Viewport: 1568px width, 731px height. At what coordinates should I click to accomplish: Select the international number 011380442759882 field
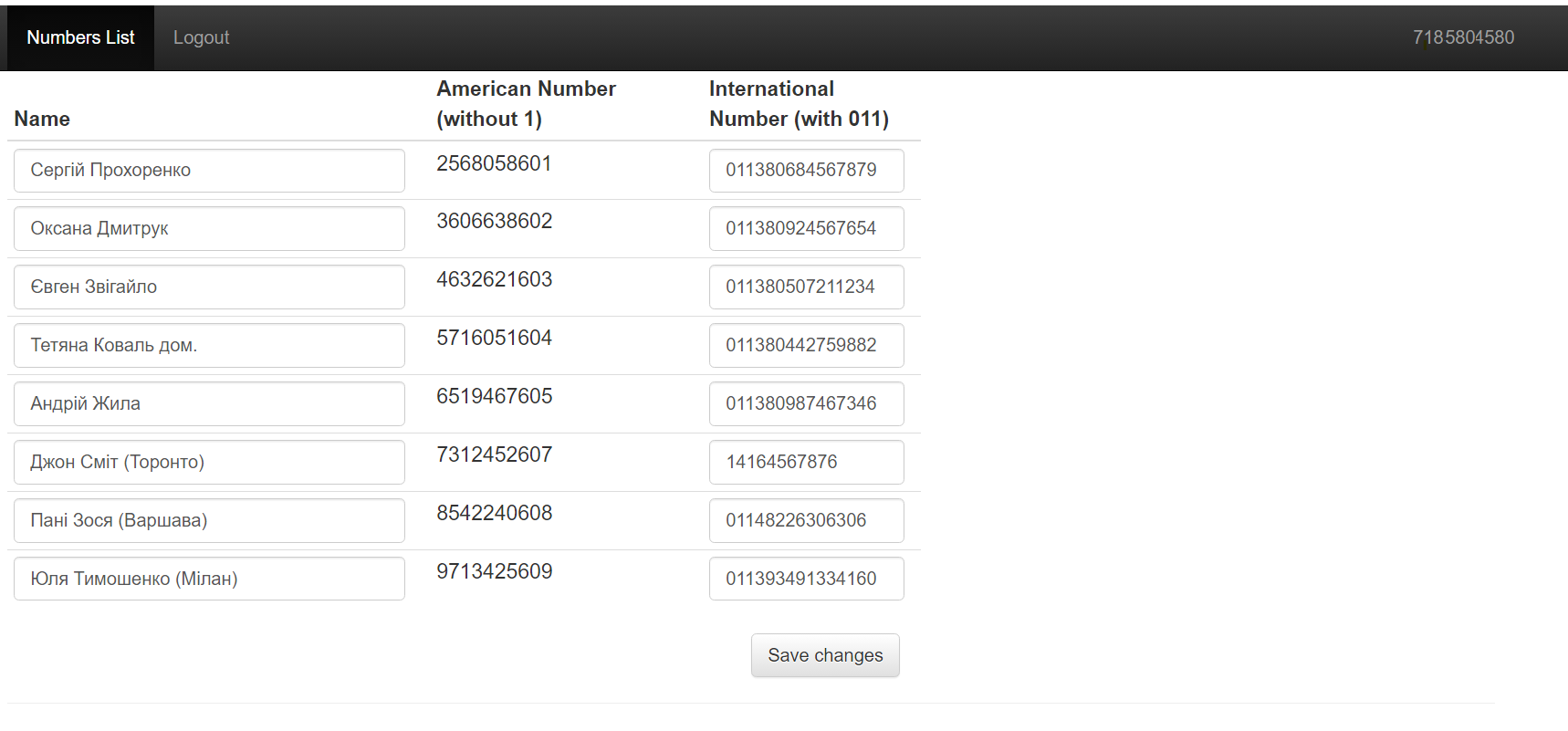pos(806,346)
